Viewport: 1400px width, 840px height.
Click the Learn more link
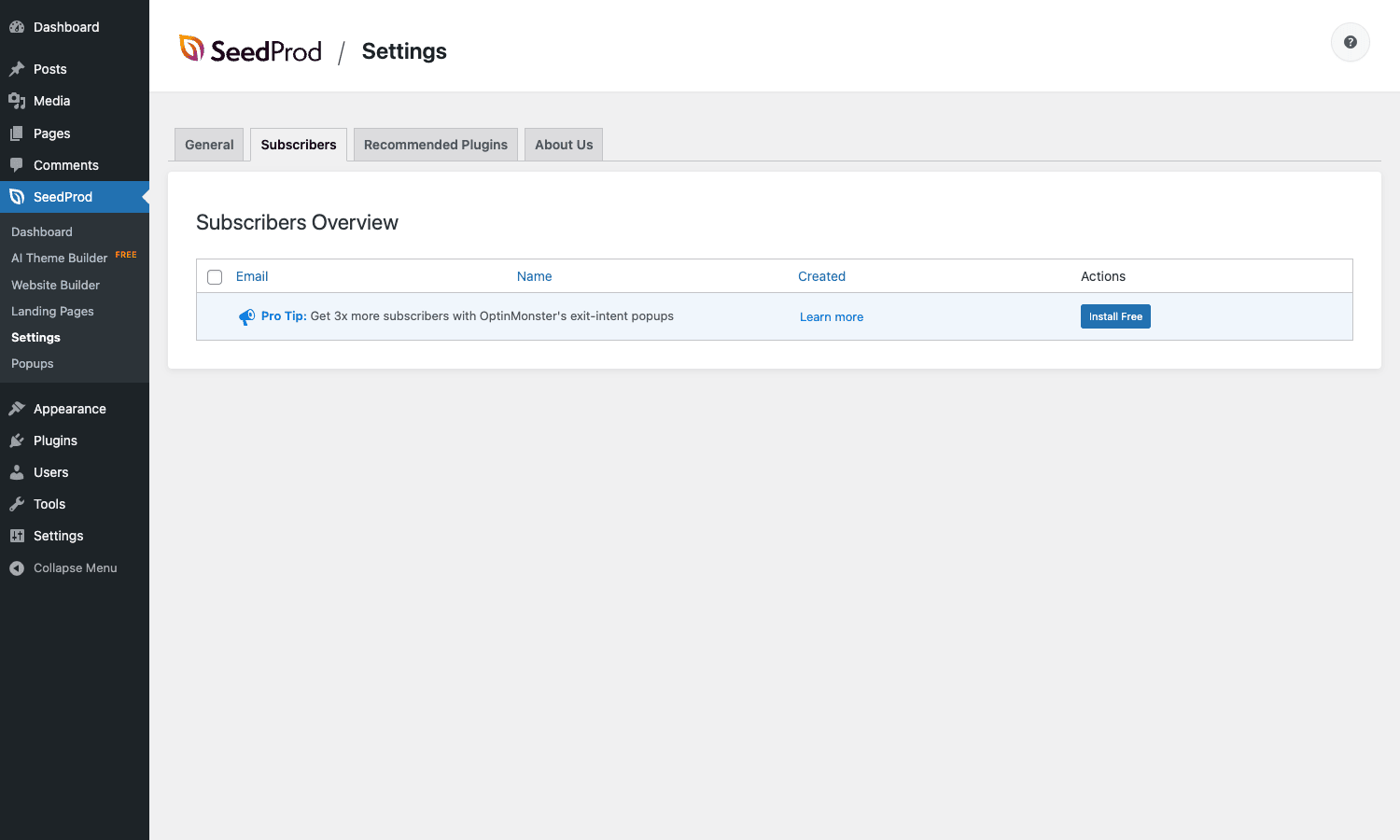[x=832, y=317]
